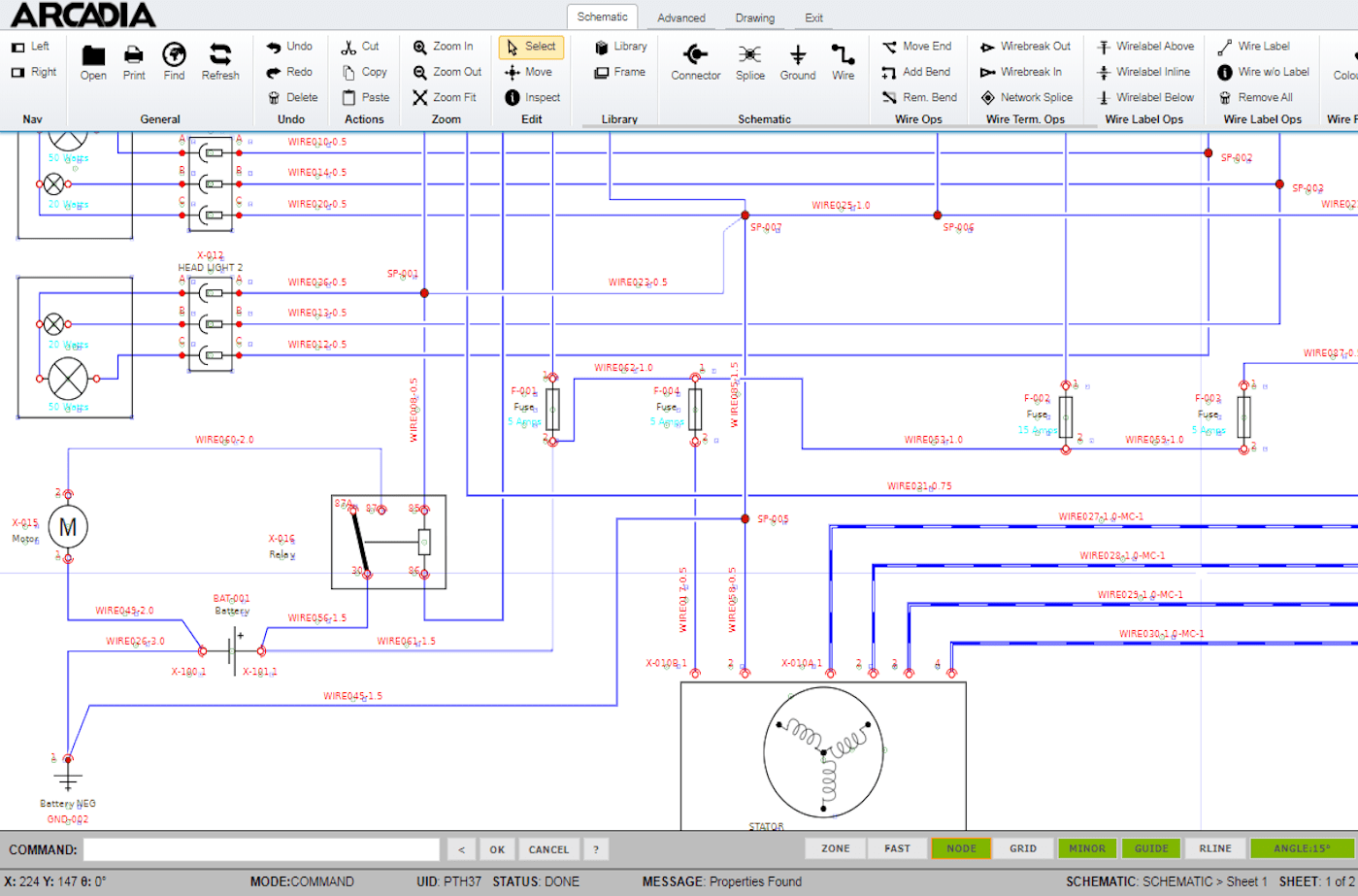Open the ANGLE:15° setting
Screen dimensions: 1358x896
(x=1302, y=848)
